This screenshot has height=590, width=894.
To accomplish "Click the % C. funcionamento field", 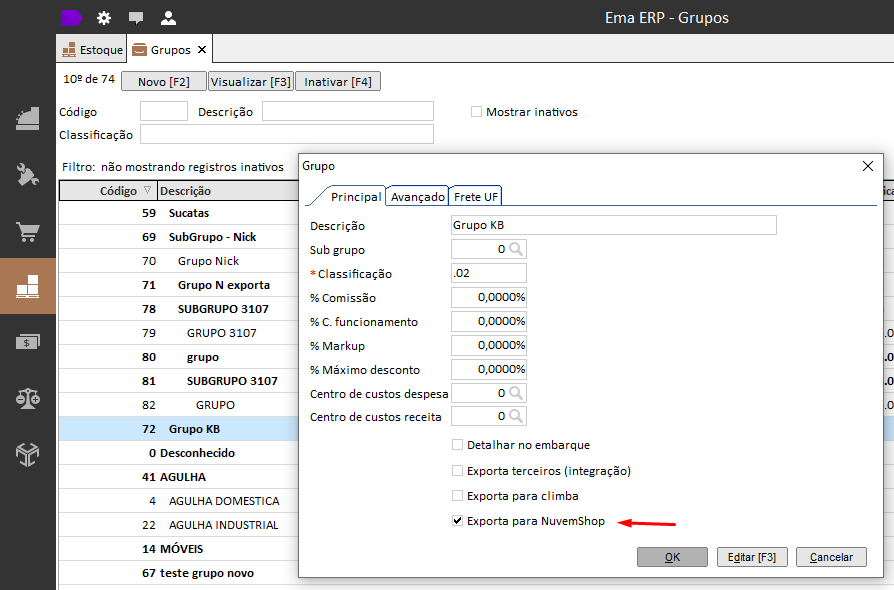I will click(489, 321).
